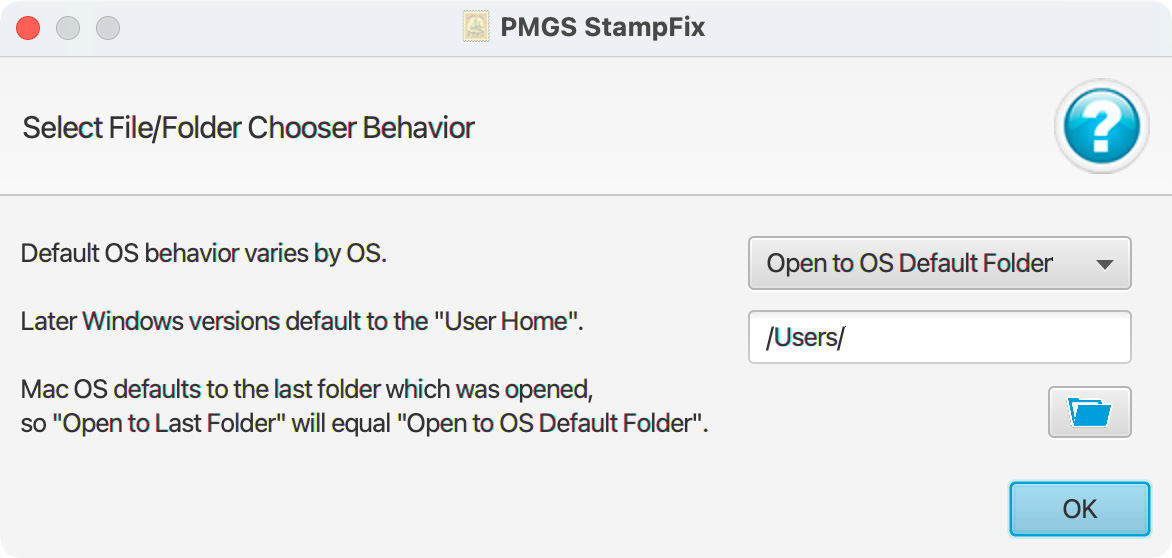
Task: Click the quoted "Open to OS Default Folder" explanation text
Action: 549,424
